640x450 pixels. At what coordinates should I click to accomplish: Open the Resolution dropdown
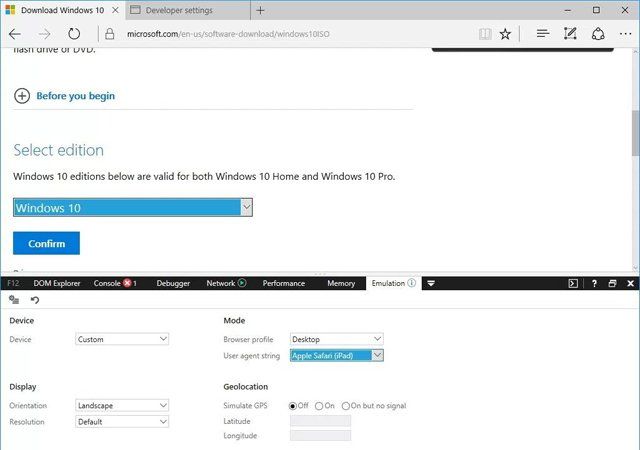(122, 422)
